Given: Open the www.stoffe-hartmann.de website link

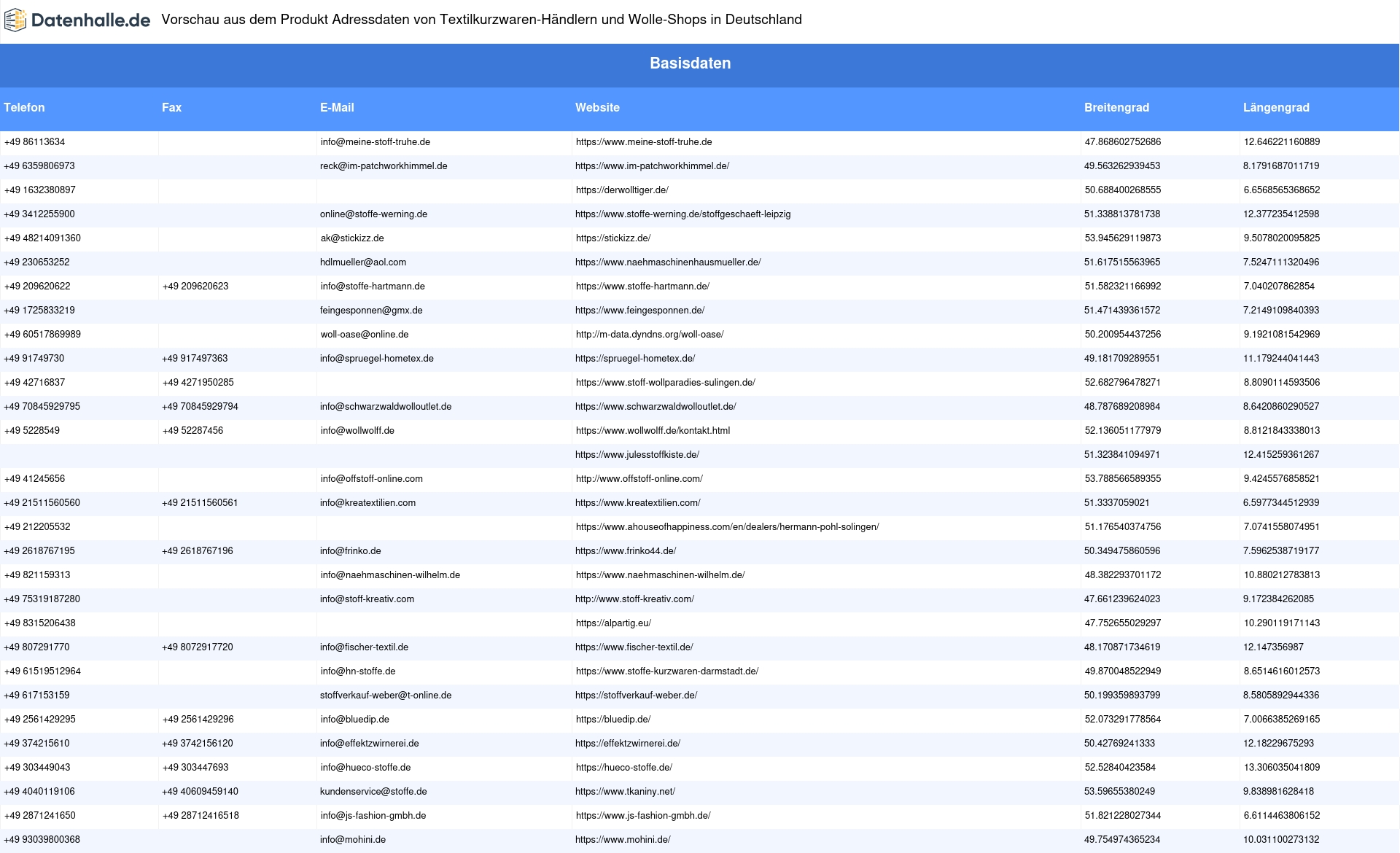Looking at the screenshot, I should tap(642, 287).
